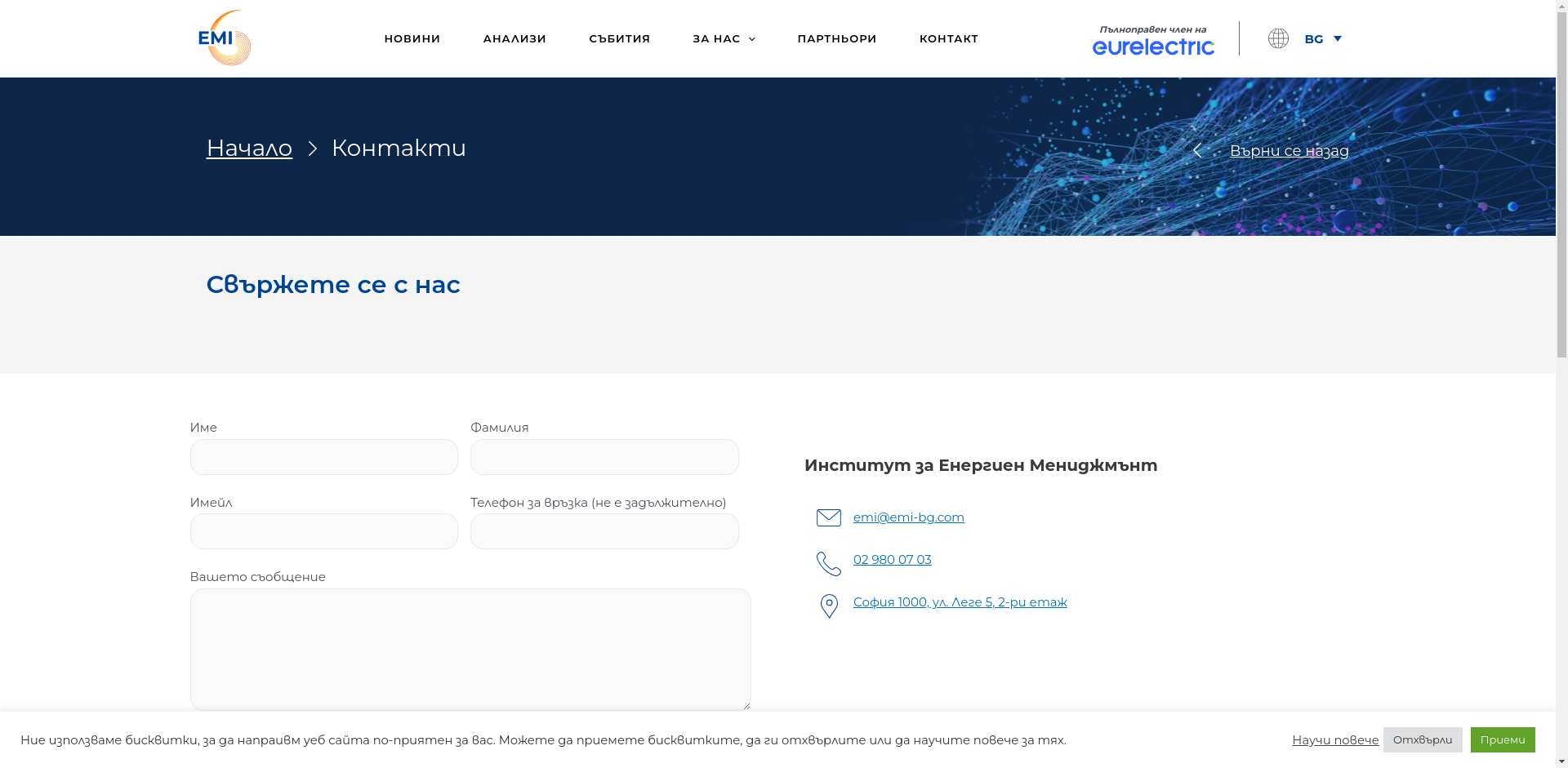Expand the ЗА НАС chevron arrow
Screen dimensions: 1568x768
(x=751, y=38)
